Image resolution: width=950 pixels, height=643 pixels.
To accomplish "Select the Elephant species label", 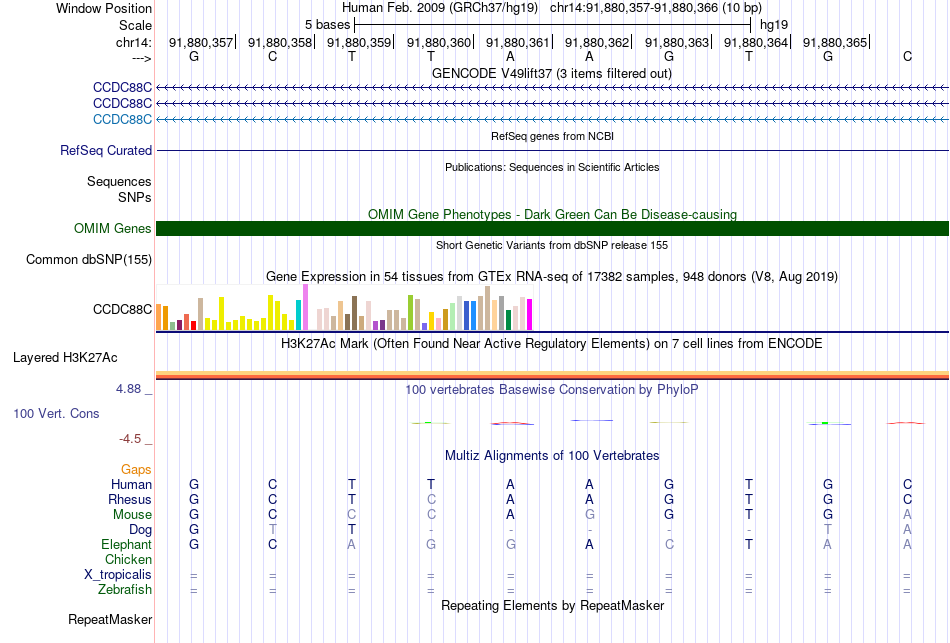I will pos(126,544).
